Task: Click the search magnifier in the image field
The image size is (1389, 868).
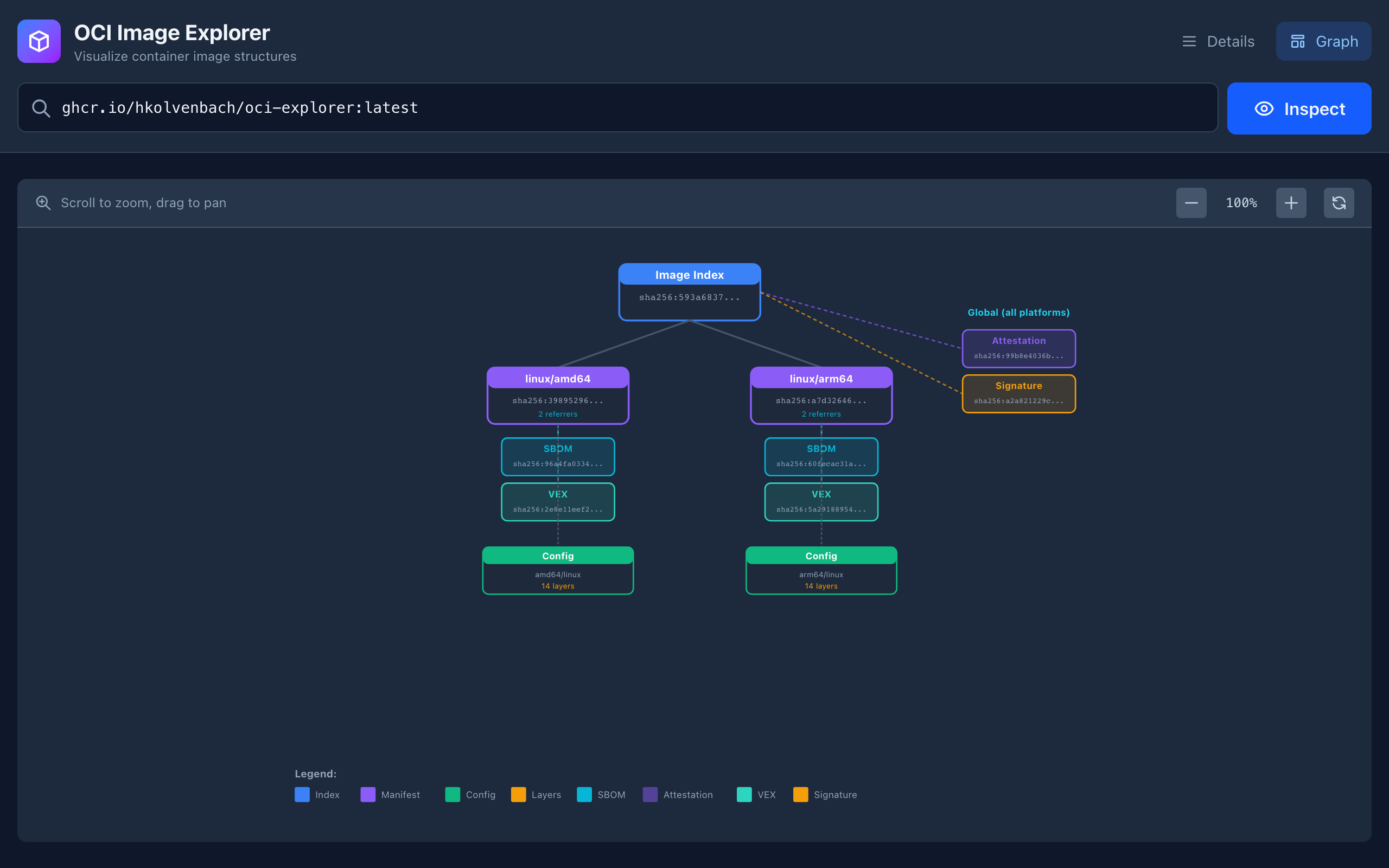Action: pyautogui.click(x=41, y=107)
